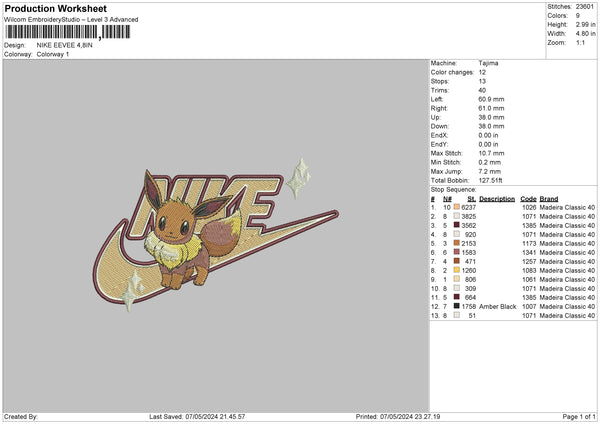
Task: Click the orange swatch for code 1173
Action: tap(457, 243)
